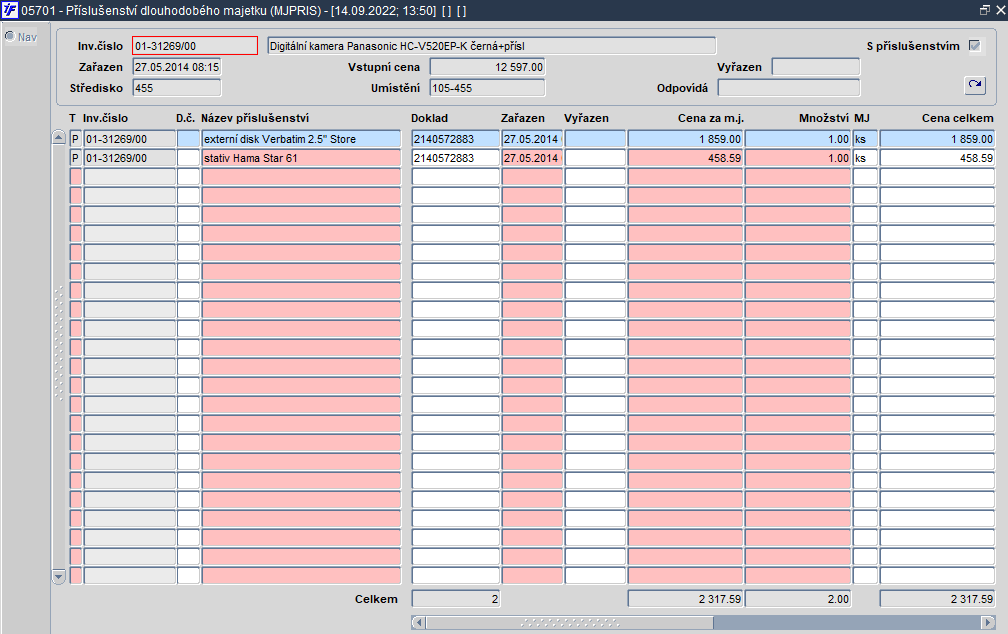Click the Inv.číslo cell in the externí disk row
1008x634 pixels.
pos(130,139)
